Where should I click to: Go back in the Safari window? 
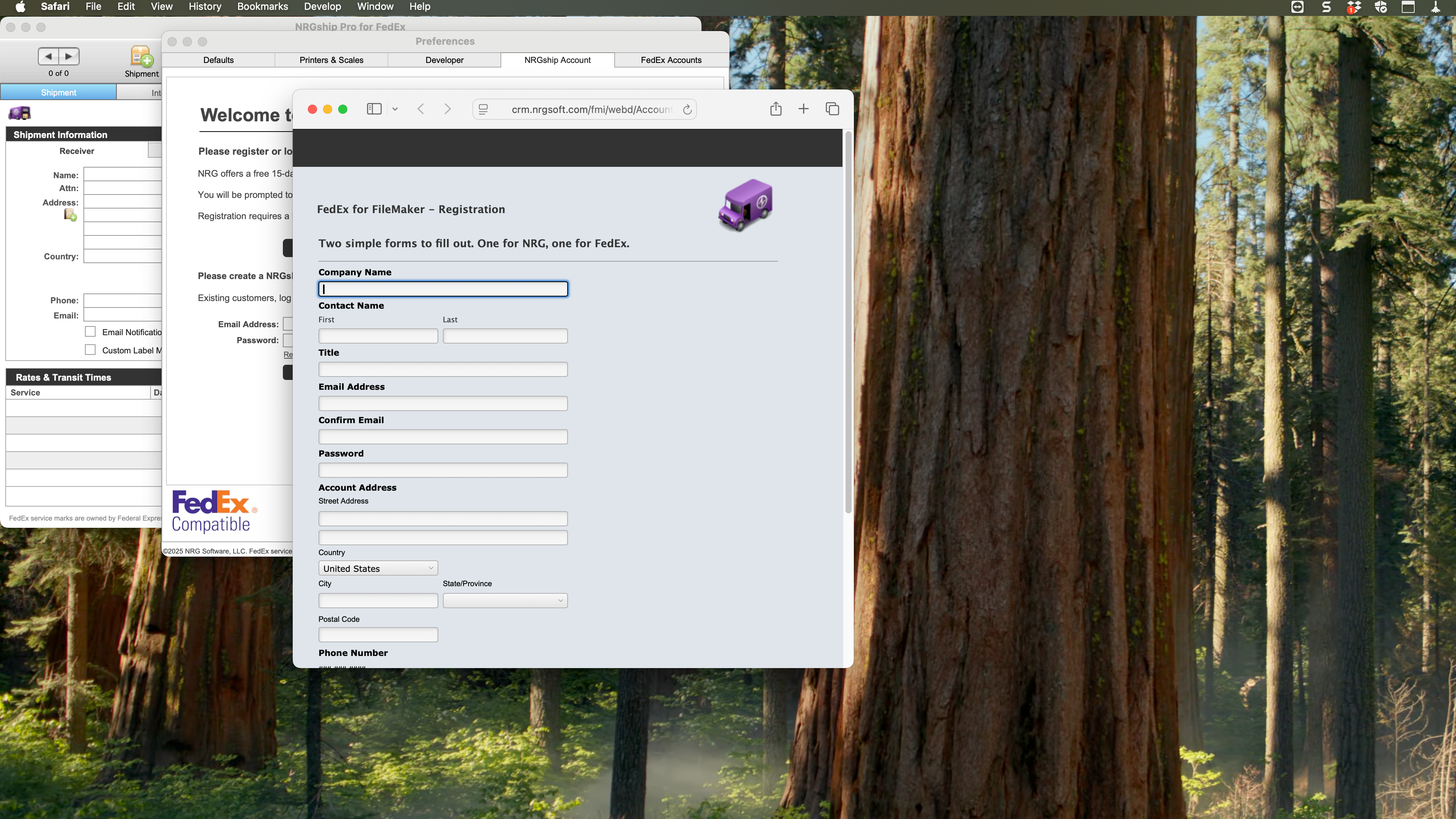point(420,109)
